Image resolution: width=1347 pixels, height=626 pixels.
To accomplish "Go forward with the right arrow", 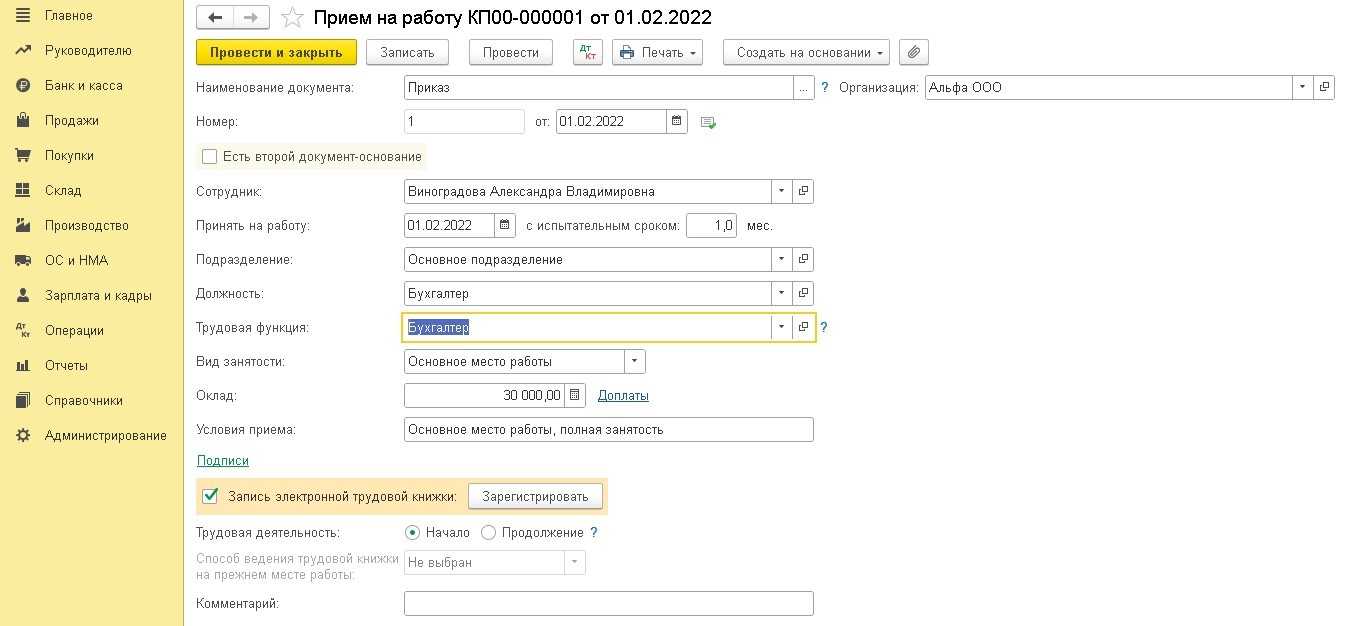I will click(x=251, y=17).
